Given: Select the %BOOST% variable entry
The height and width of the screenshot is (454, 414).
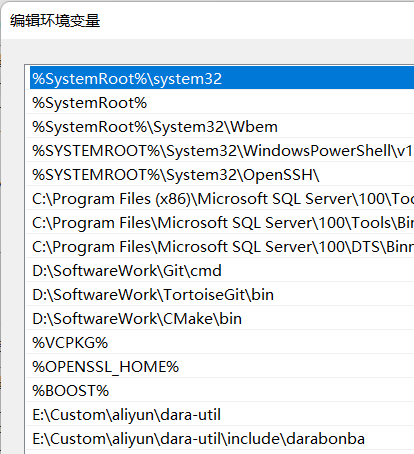Looking at the screenshot, I should click(x=220, y=390).
